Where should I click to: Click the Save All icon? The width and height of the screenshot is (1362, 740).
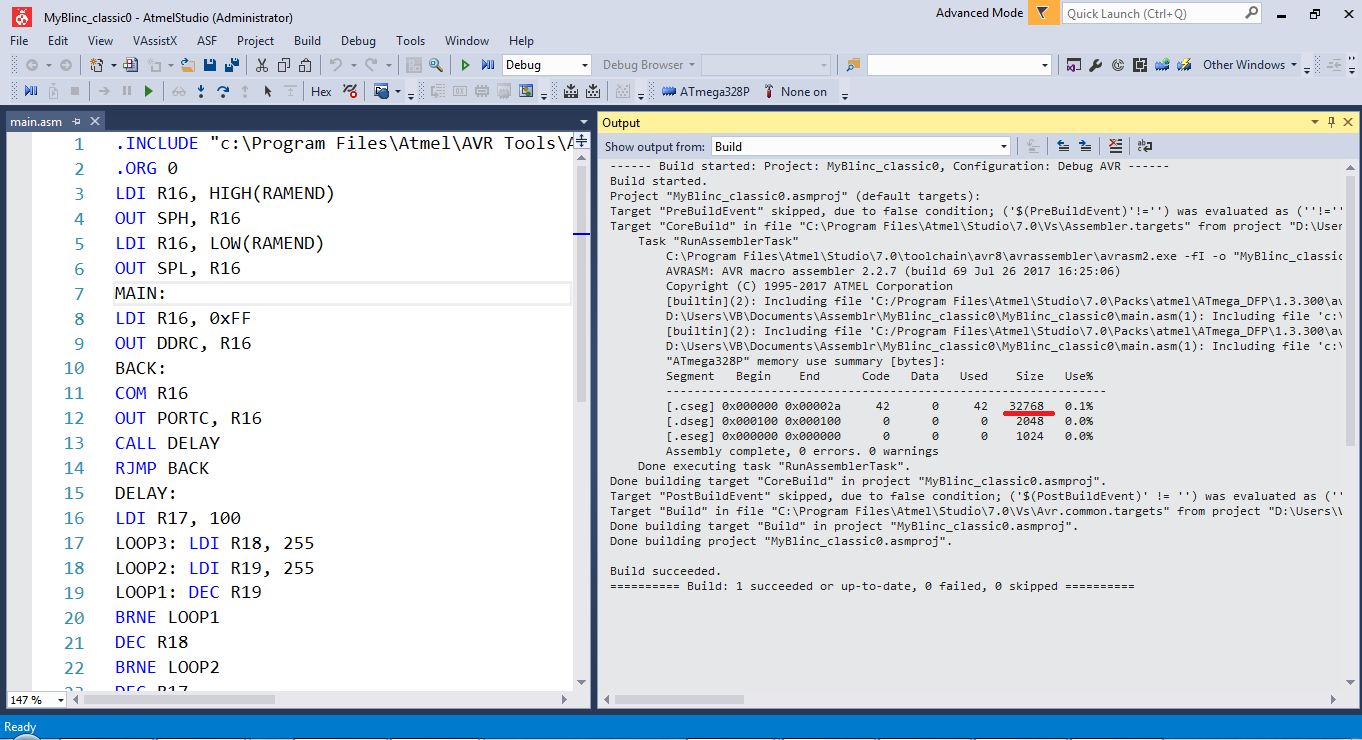coord(232,65)
